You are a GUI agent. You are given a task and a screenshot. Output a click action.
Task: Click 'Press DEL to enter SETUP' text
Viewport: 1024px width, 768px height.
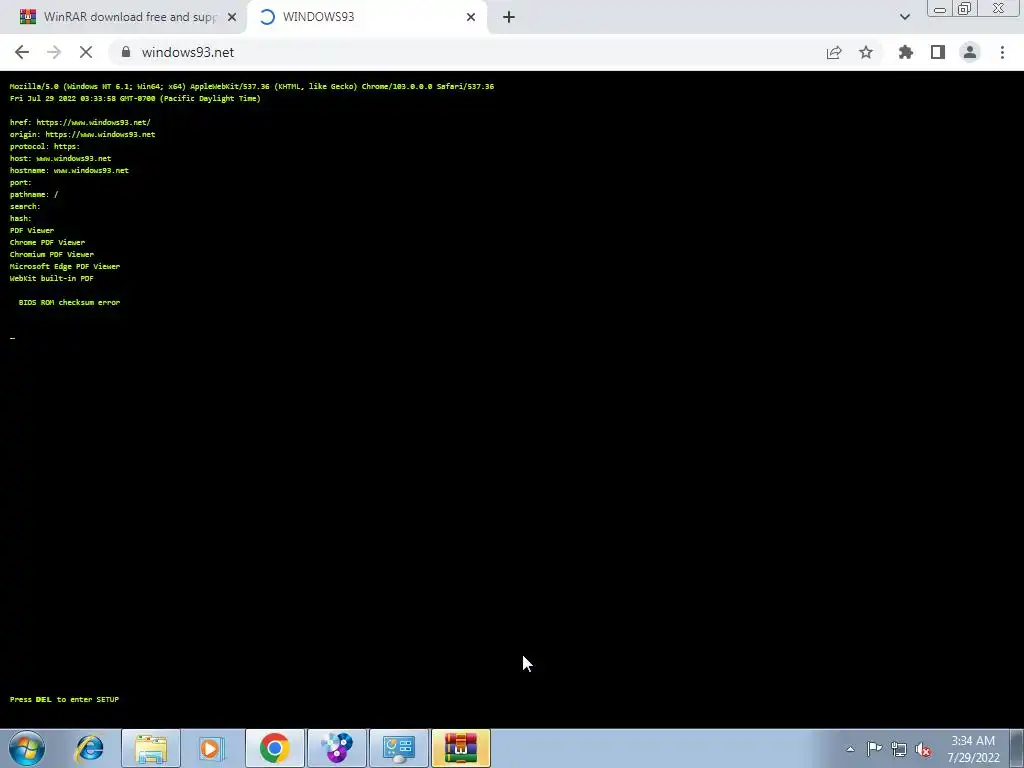click(x=64, y=699)
